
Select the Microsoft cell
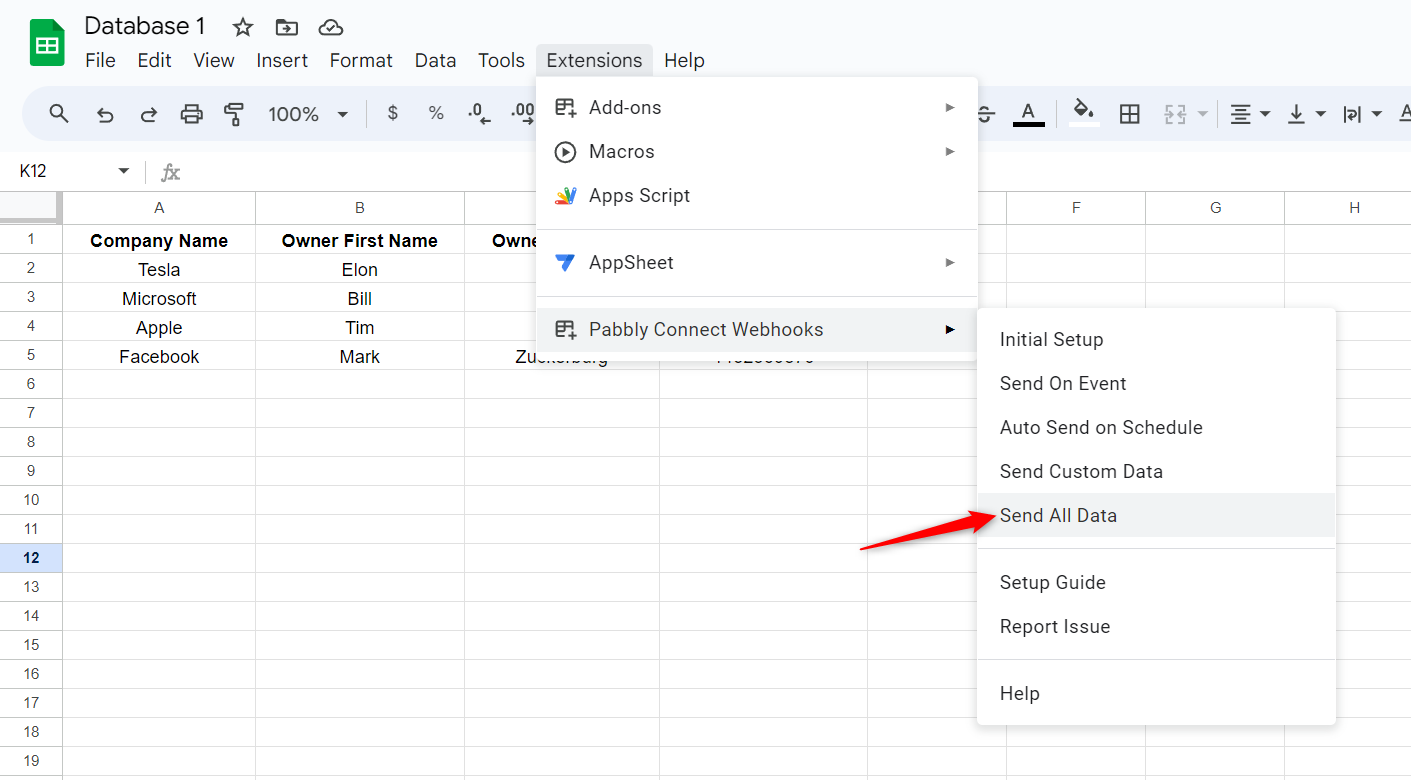click(159, 298)
